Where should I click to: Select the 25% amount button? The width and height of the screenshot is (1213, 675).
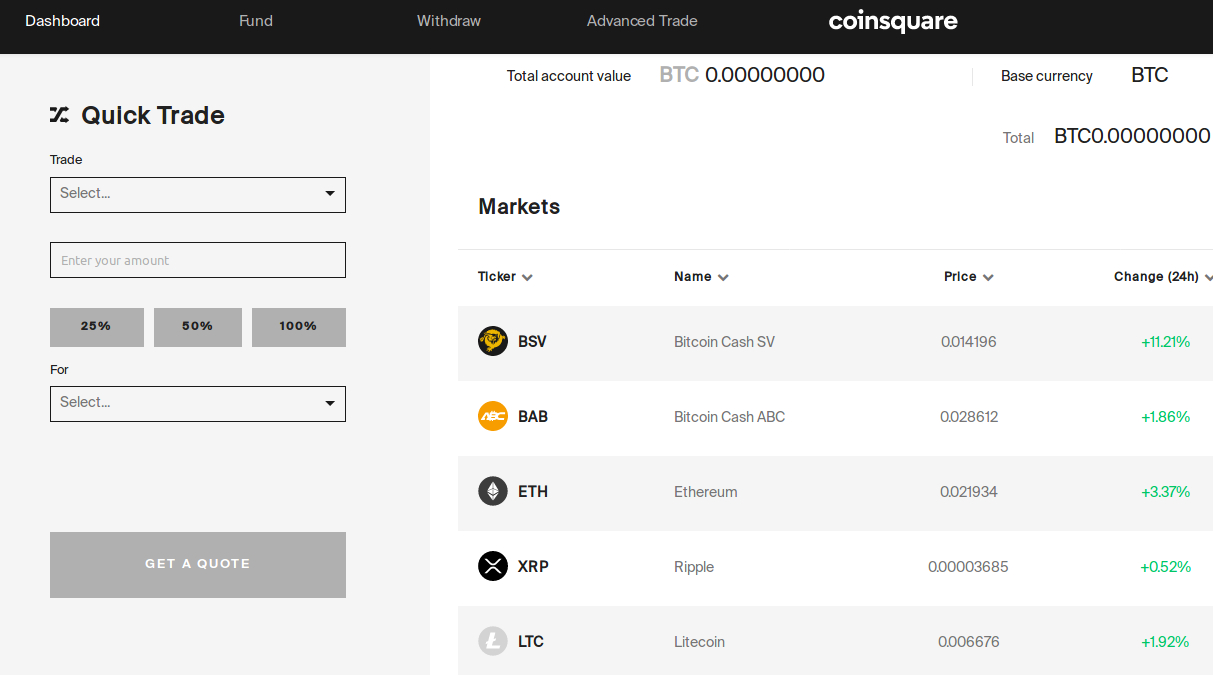tap(97, 327)
